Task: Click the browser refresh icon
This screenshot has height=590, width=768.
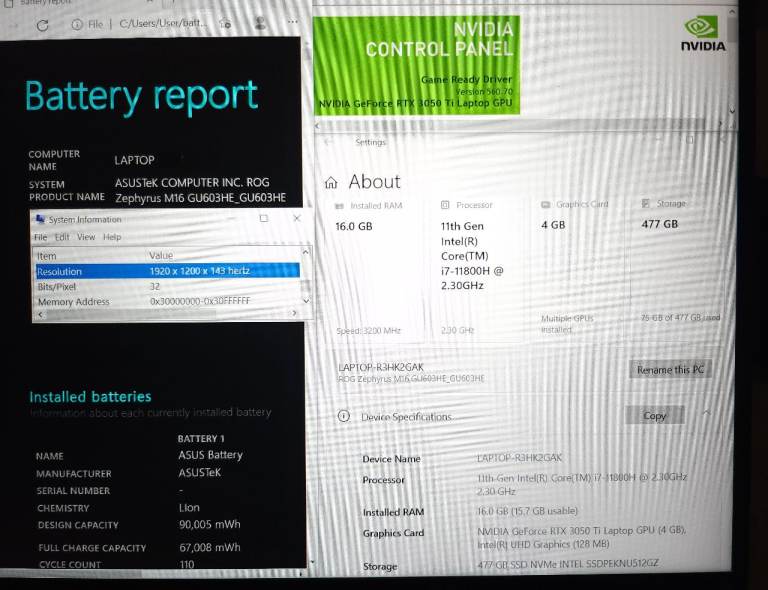Action: tap(43, 25)
